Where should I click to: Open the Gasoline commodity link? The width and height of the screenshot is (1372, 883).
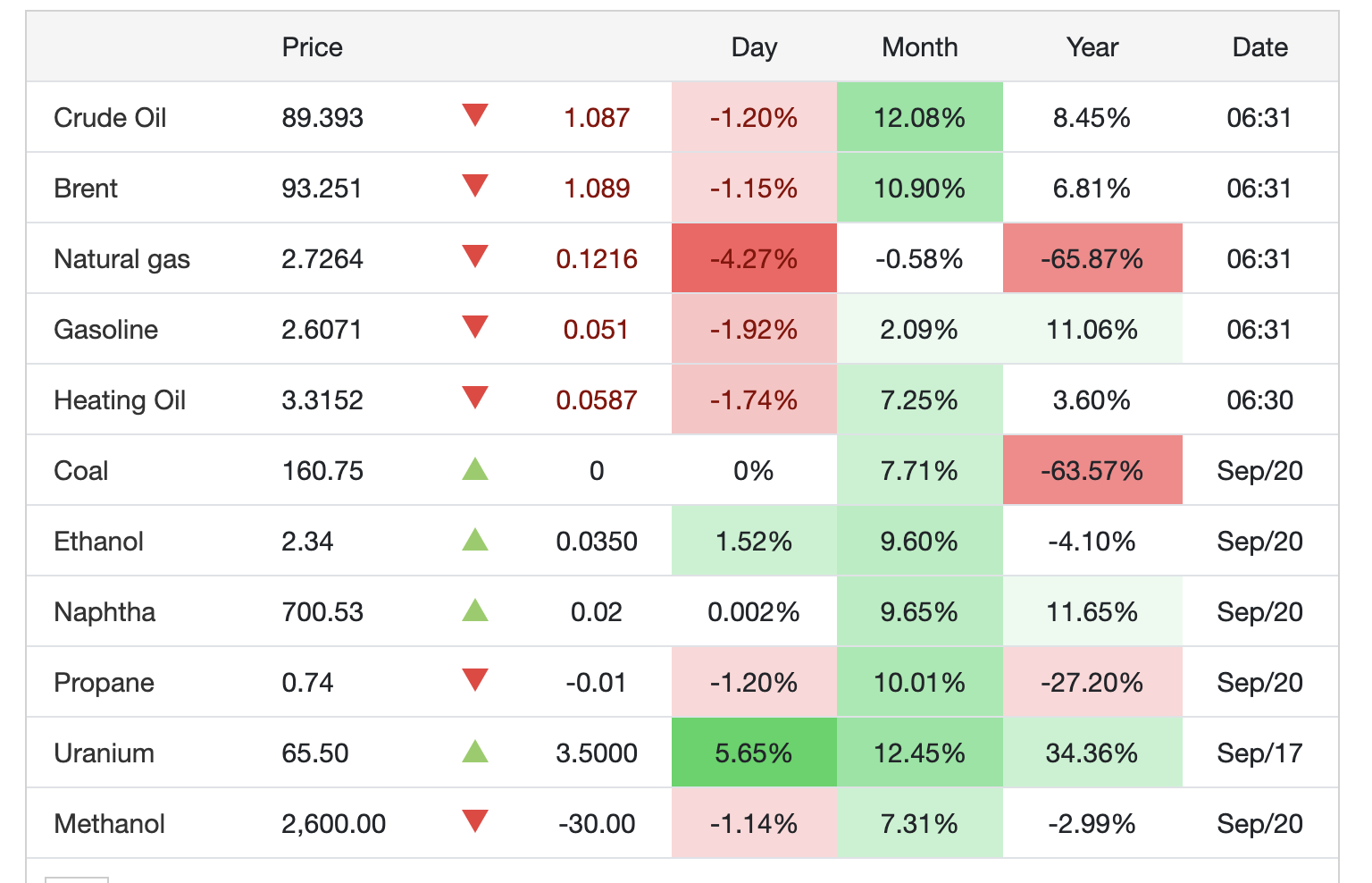point(105,329)
